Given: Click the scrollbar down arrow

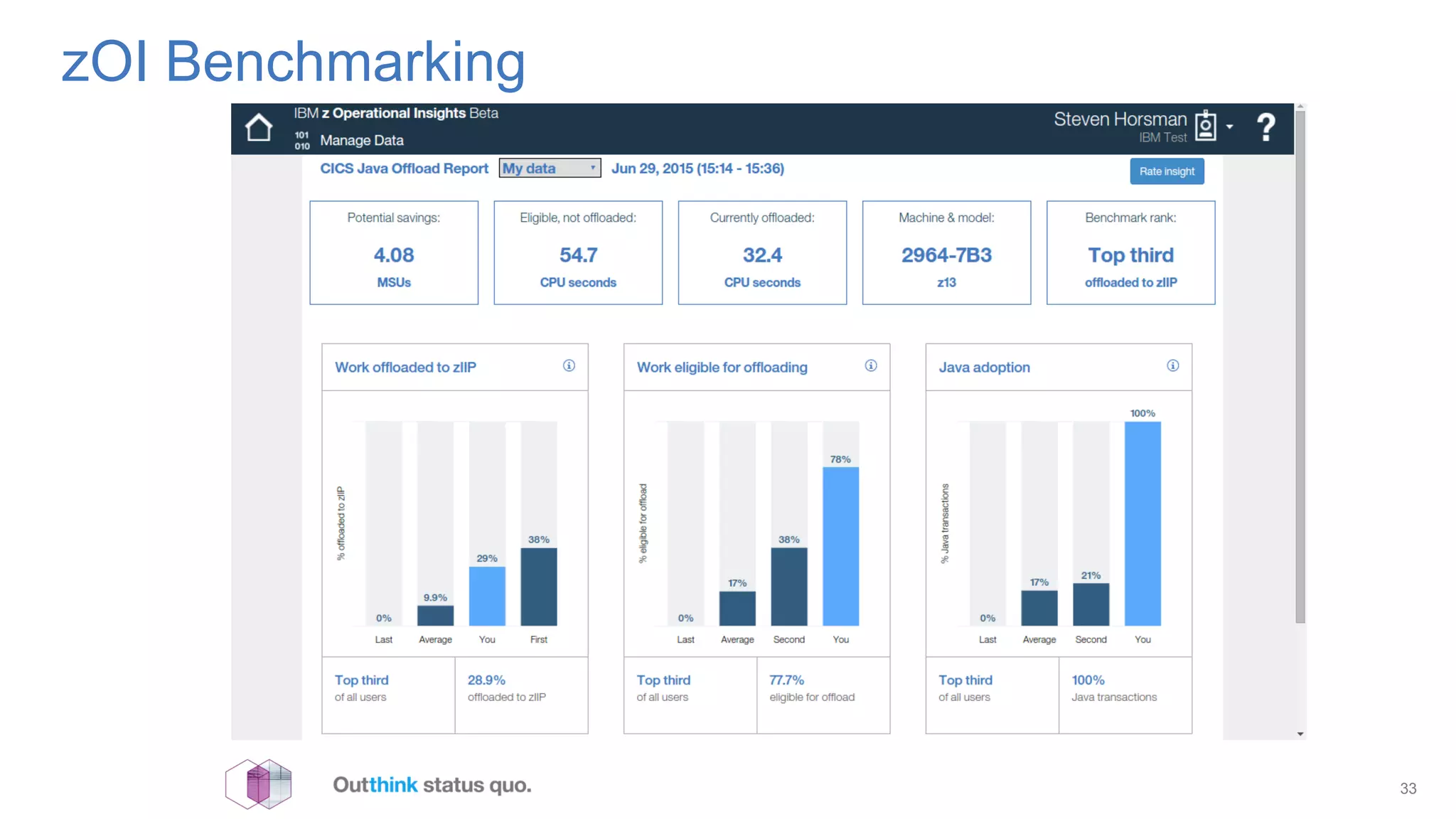Looking at the screenshot, I should click(x=1300, y=734).
